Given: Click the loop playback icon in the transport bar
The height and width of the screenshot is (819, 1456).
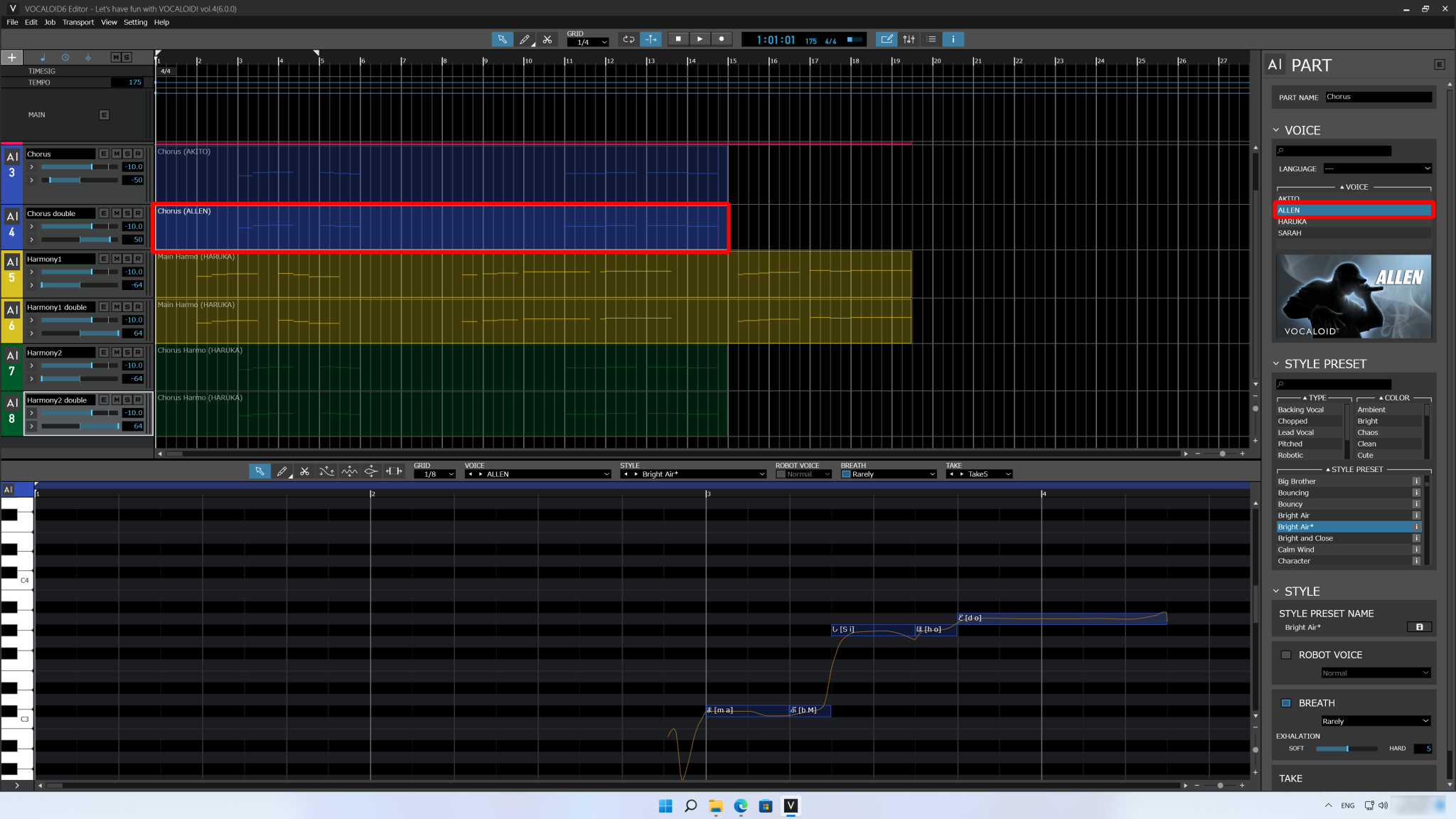Looking at the screenshot, I should click(x=628, y=39).
